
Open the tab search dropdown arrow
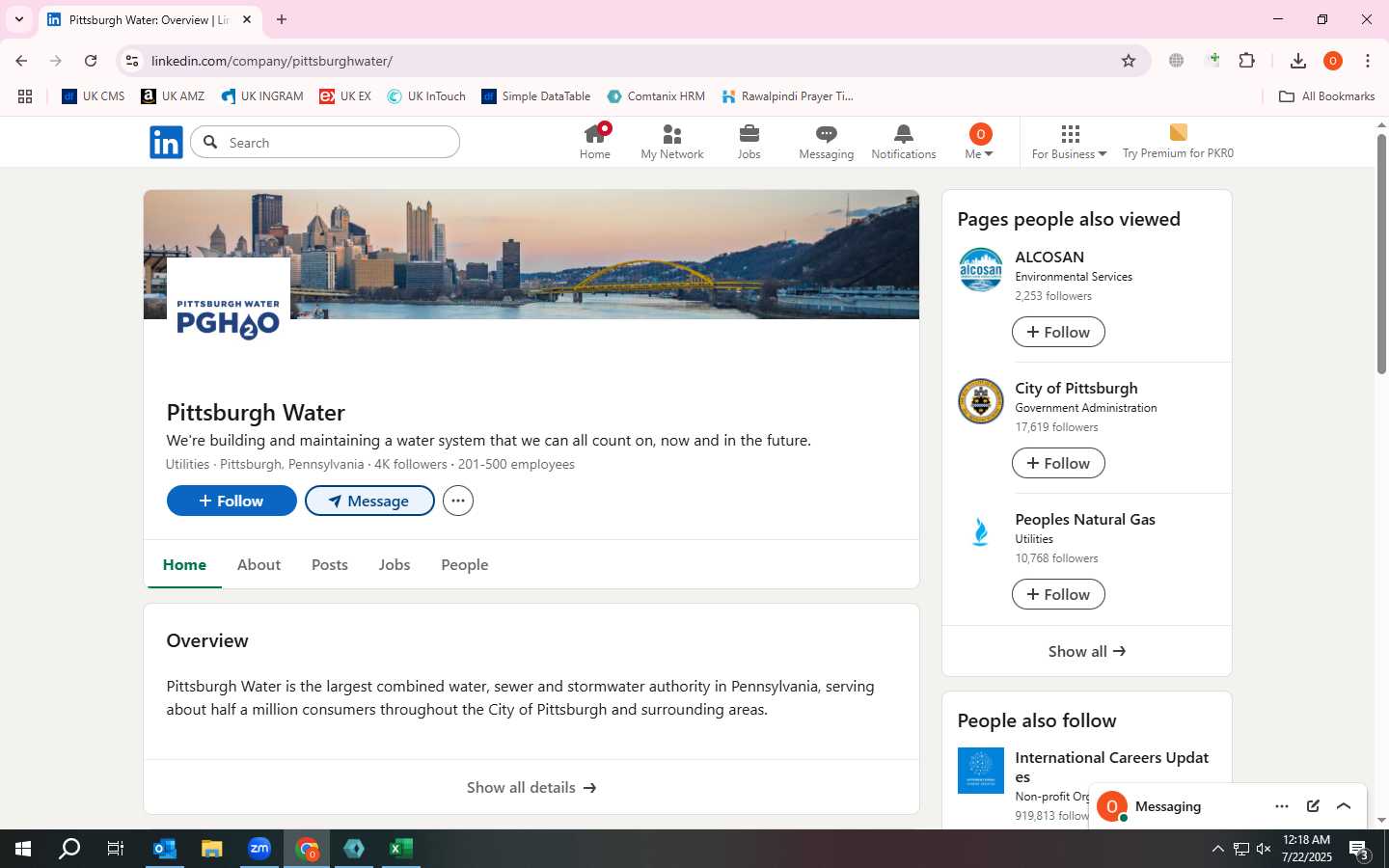point(19,19)
